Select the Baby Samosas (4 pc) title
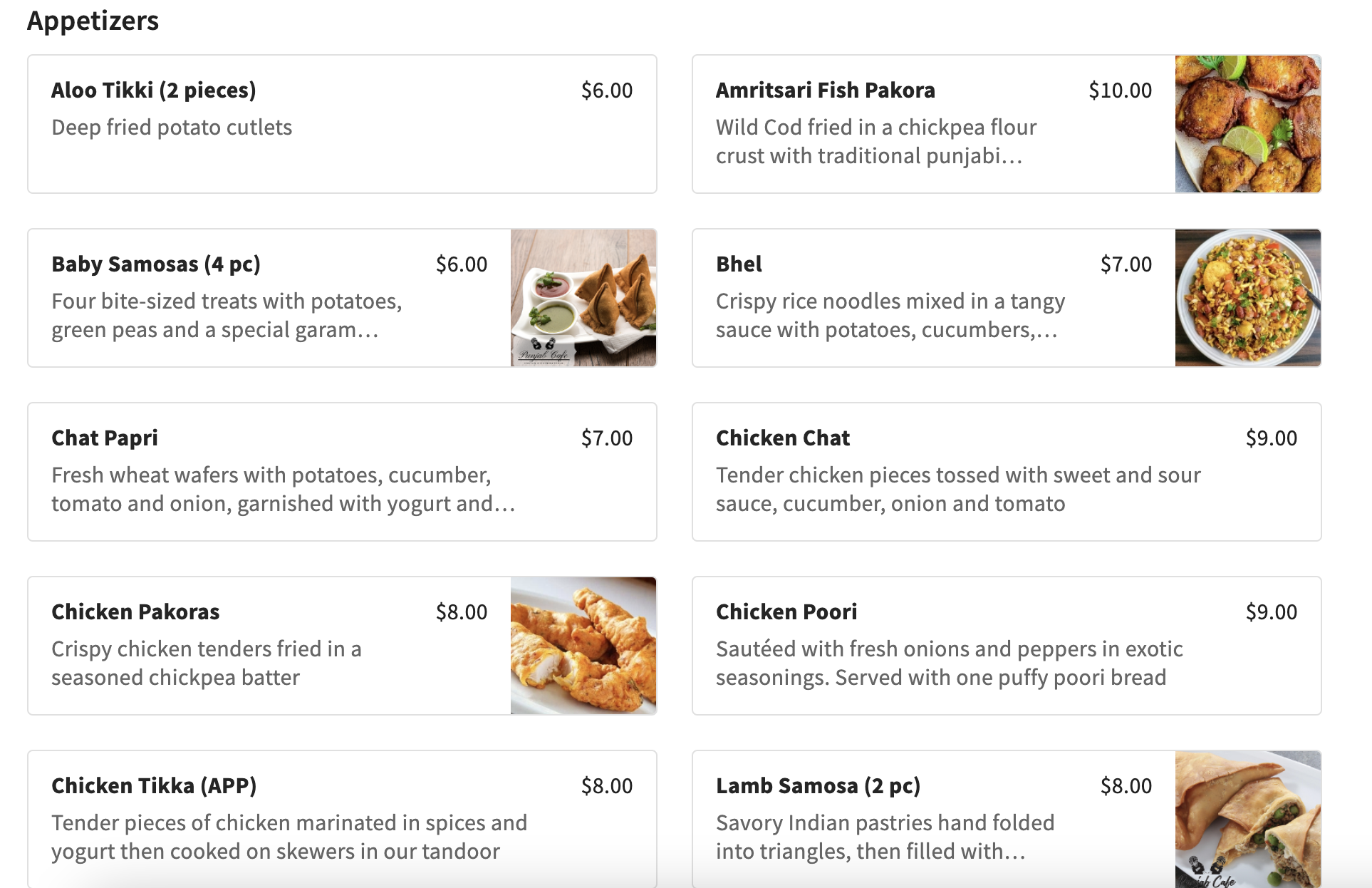The height and width of the screenshot is (888, 1372). point(155,264)
